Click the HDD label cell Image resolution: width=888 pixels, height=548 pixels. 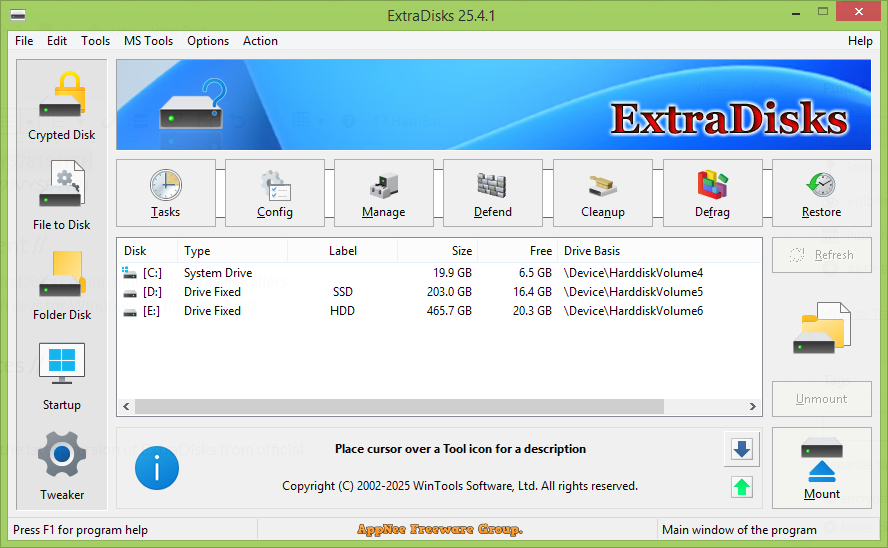click(x=343, y=311)
